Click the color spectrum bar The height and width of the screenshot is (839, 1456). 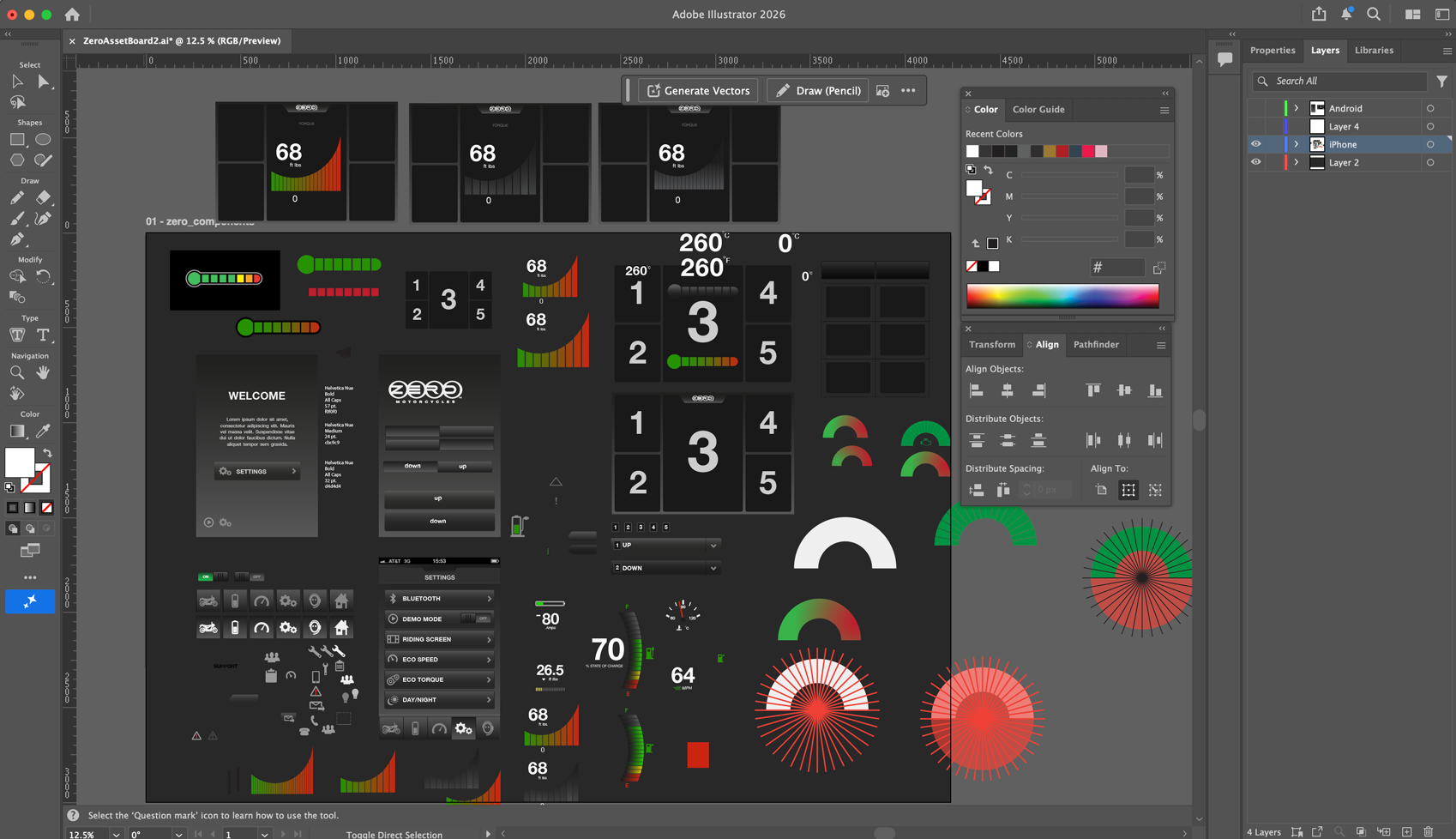click(x=1062, y=296)
